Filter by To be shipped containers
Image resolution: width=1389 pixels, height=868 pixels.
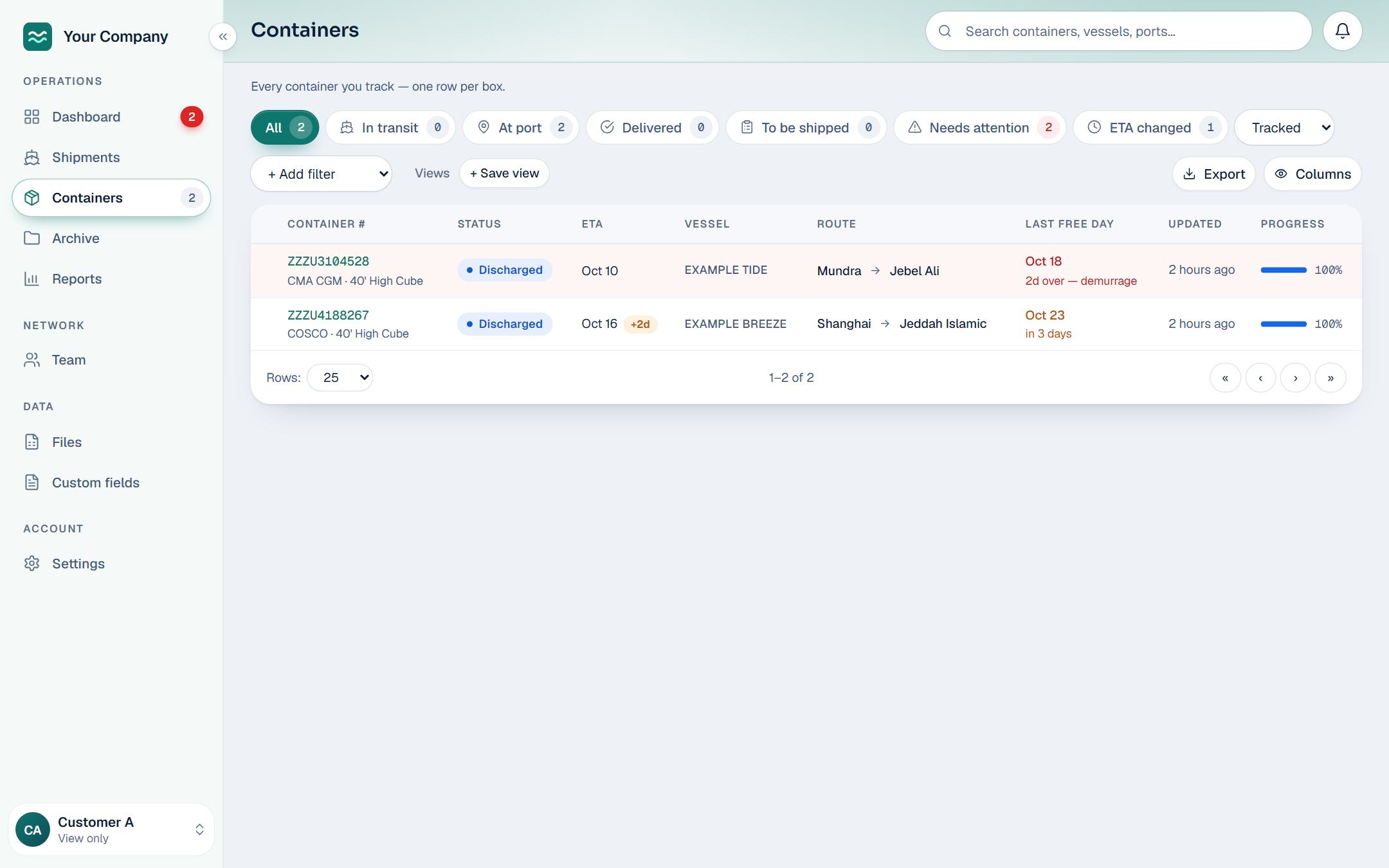(x=806, y=127)
